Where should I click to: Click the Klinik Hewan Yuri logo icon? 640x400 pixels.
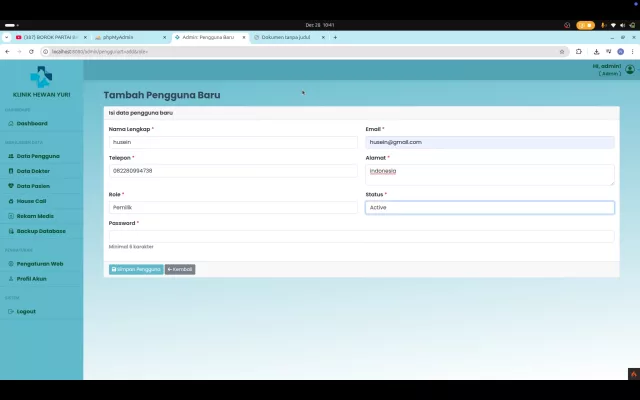click(x=41, y=77)
